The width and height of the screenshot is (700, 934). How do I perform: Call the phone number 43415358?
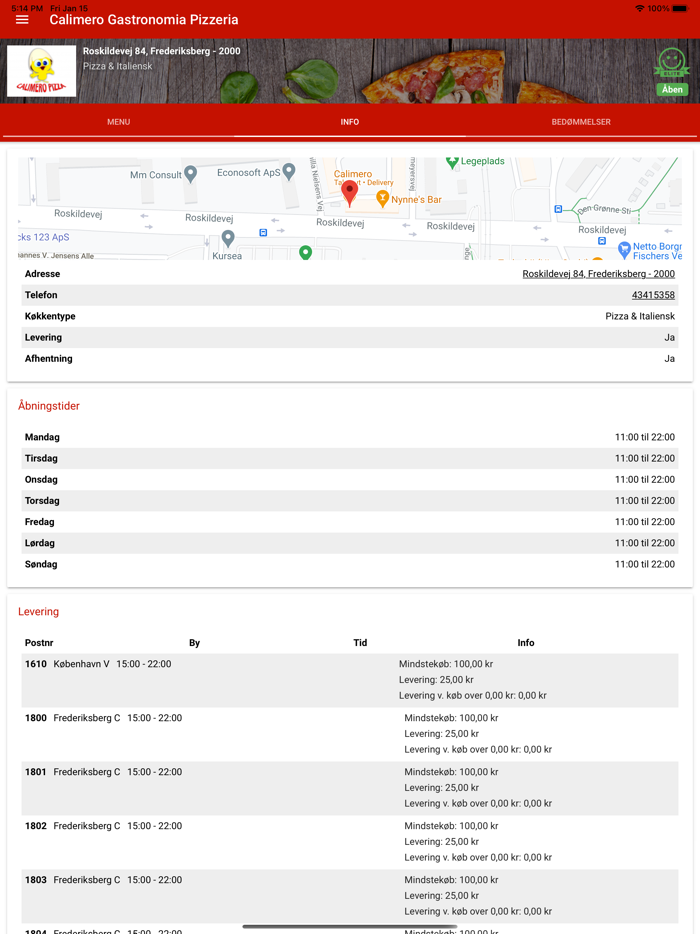(x=653, y=295)
